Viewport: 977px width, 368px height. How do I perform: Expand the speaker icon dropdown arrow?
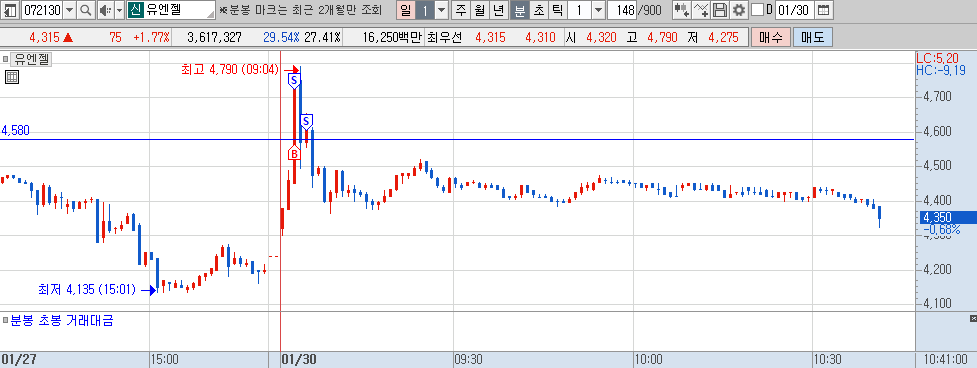coord(119,10)
